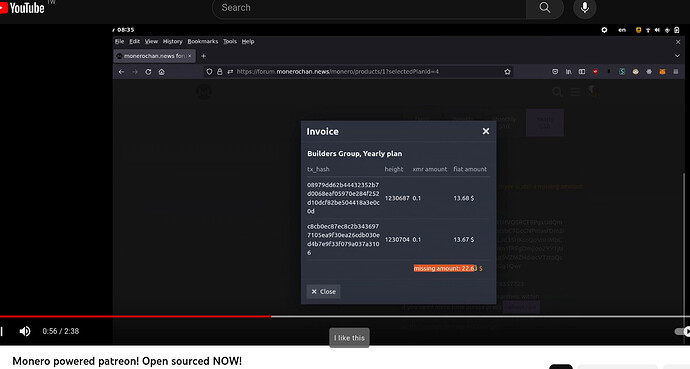Go to browser home page

point(161,72)
